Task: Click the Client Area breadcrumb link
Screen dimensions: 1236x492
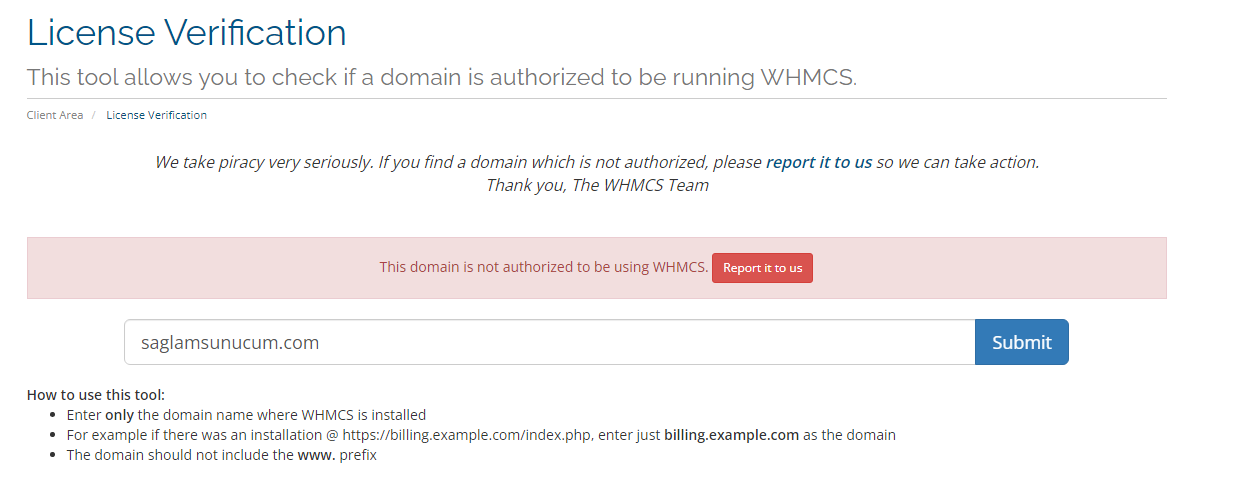Action: pos(55,115)
